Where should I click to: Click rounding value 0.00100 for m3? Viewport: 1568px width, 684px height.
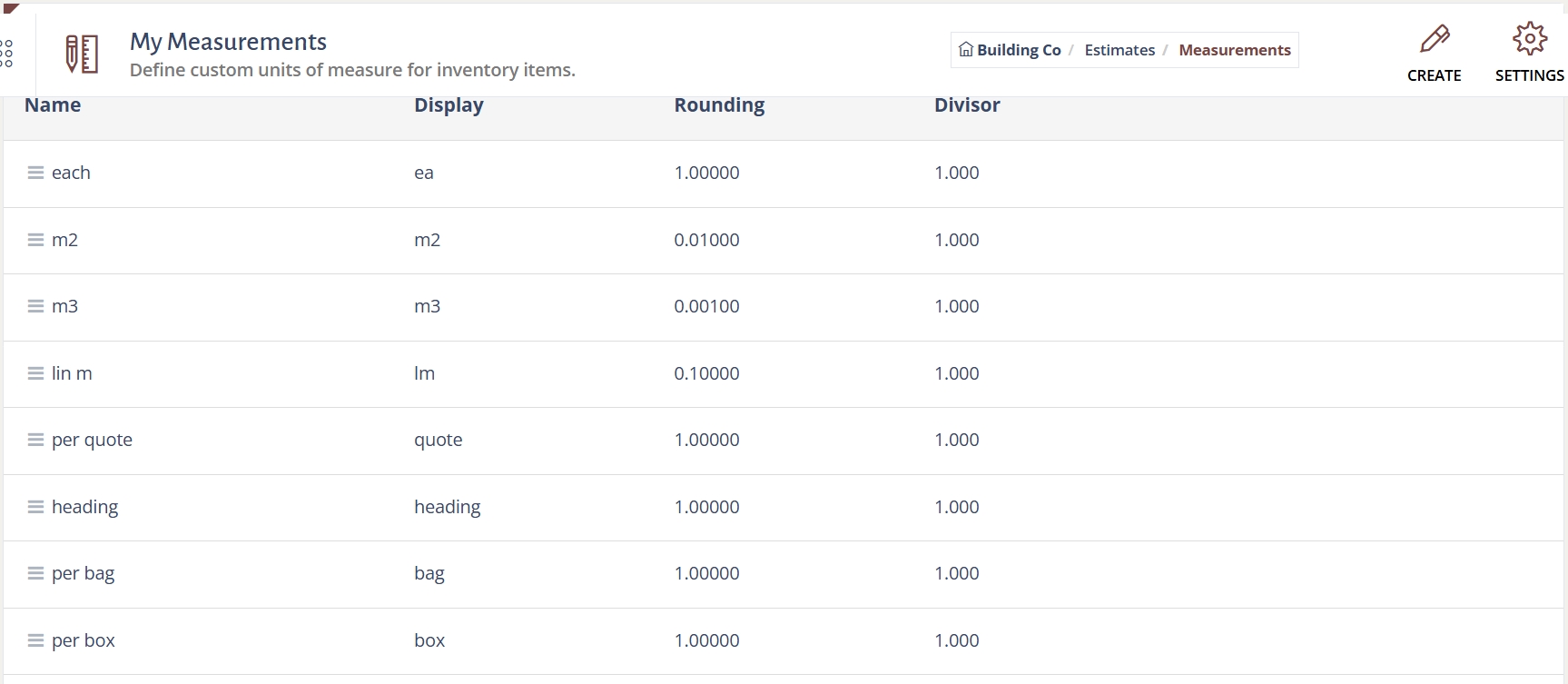pyautogui.click(x=706, y=306)
